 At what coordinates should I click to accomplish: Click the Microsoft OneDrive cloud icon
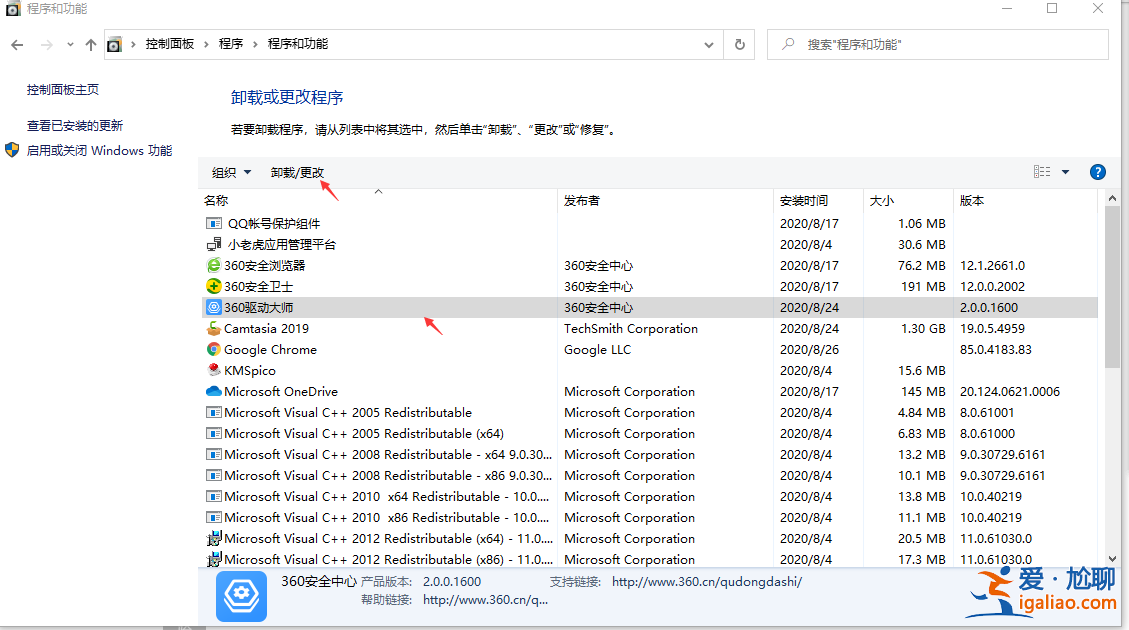click(x=214, y=391)
